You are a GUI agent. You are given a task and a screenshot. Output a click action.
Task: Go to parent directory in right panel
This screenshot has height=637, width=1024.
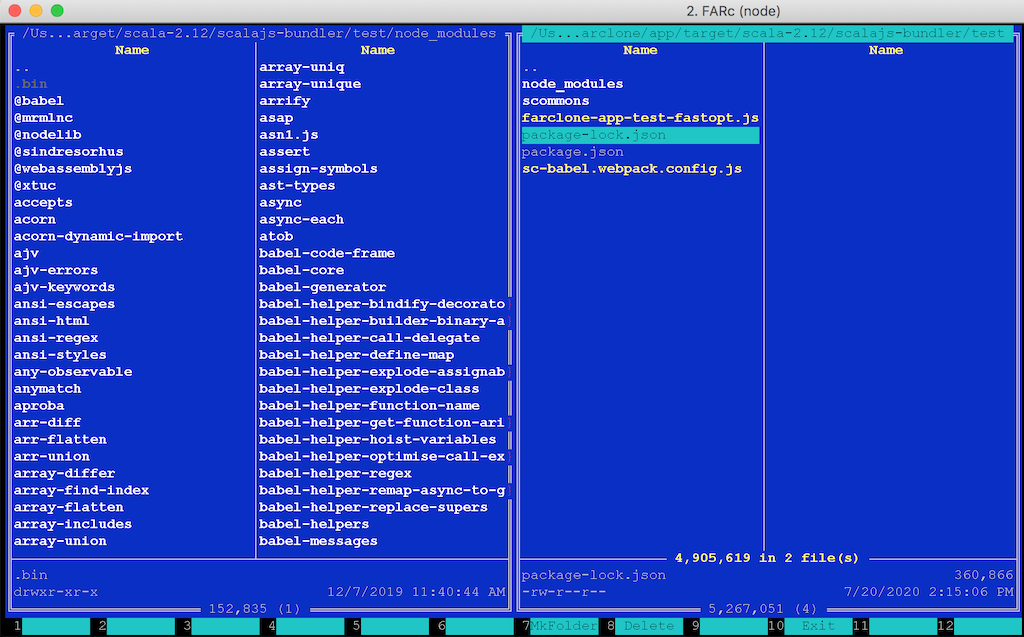[530, 68]
